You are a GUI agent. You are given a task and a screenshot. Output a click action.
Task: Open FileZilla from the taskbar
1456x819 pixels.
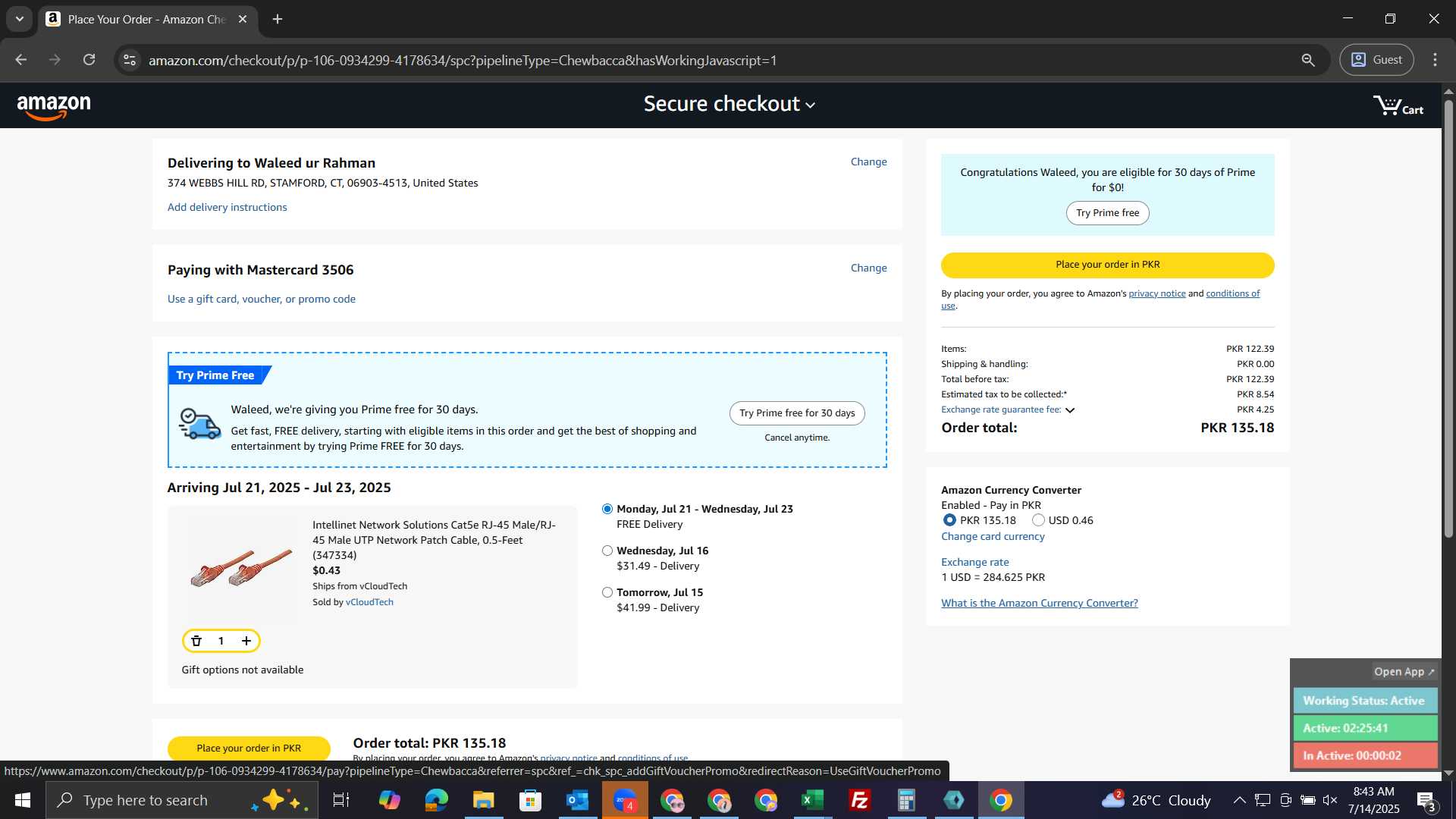click(x=860, y=800)
